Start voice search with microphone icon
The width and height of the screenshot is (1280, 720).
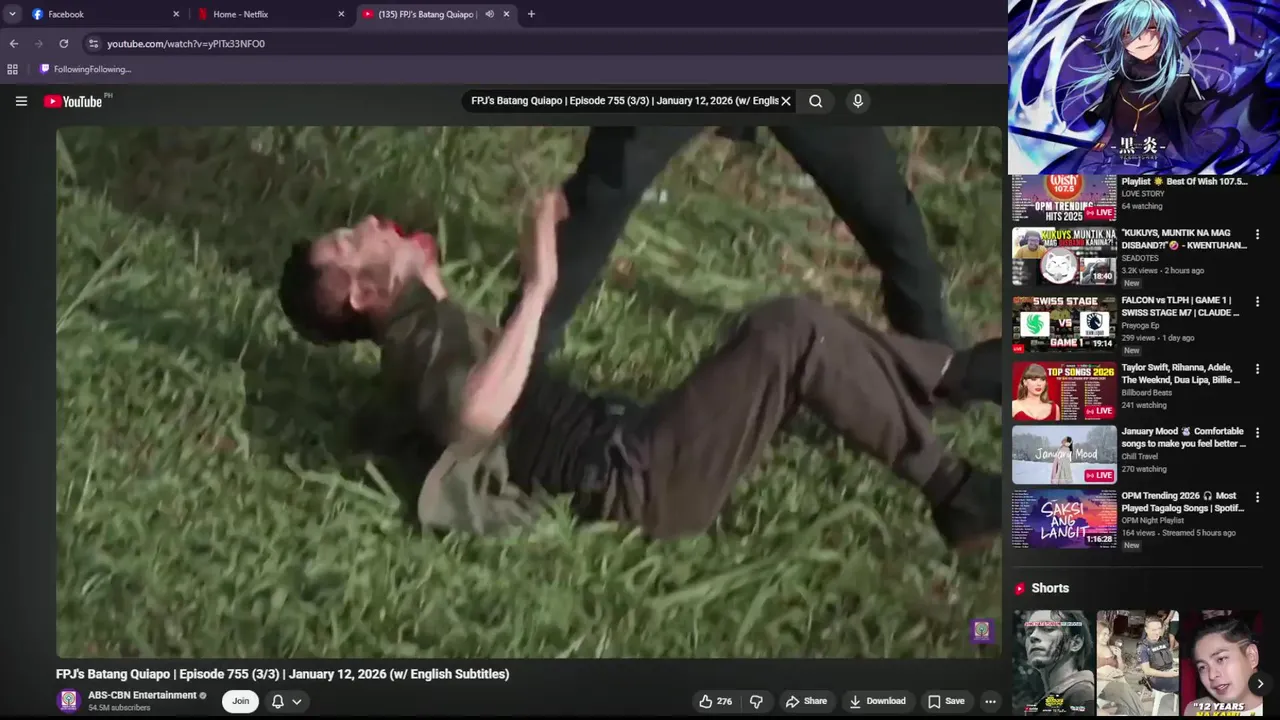pyautogui.click(x=858, y=101)
